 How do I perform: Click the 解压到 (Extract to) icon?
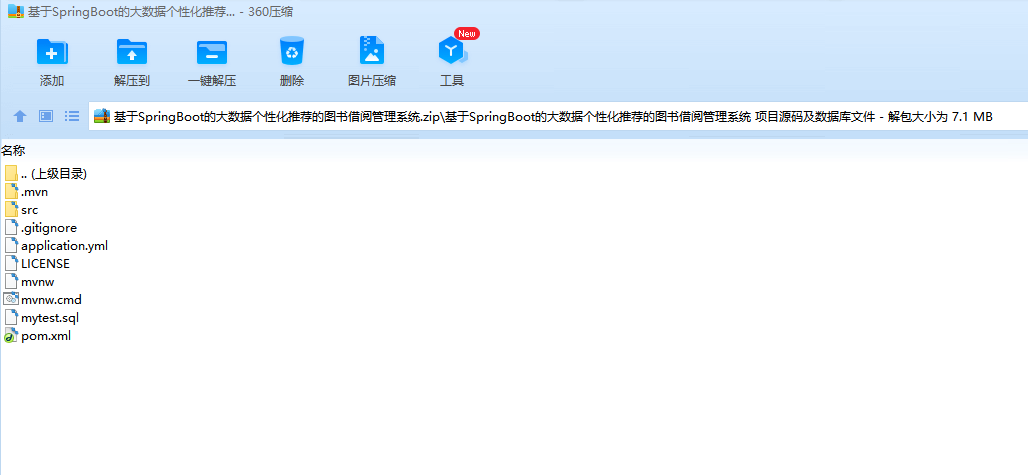tap(132, 51)
